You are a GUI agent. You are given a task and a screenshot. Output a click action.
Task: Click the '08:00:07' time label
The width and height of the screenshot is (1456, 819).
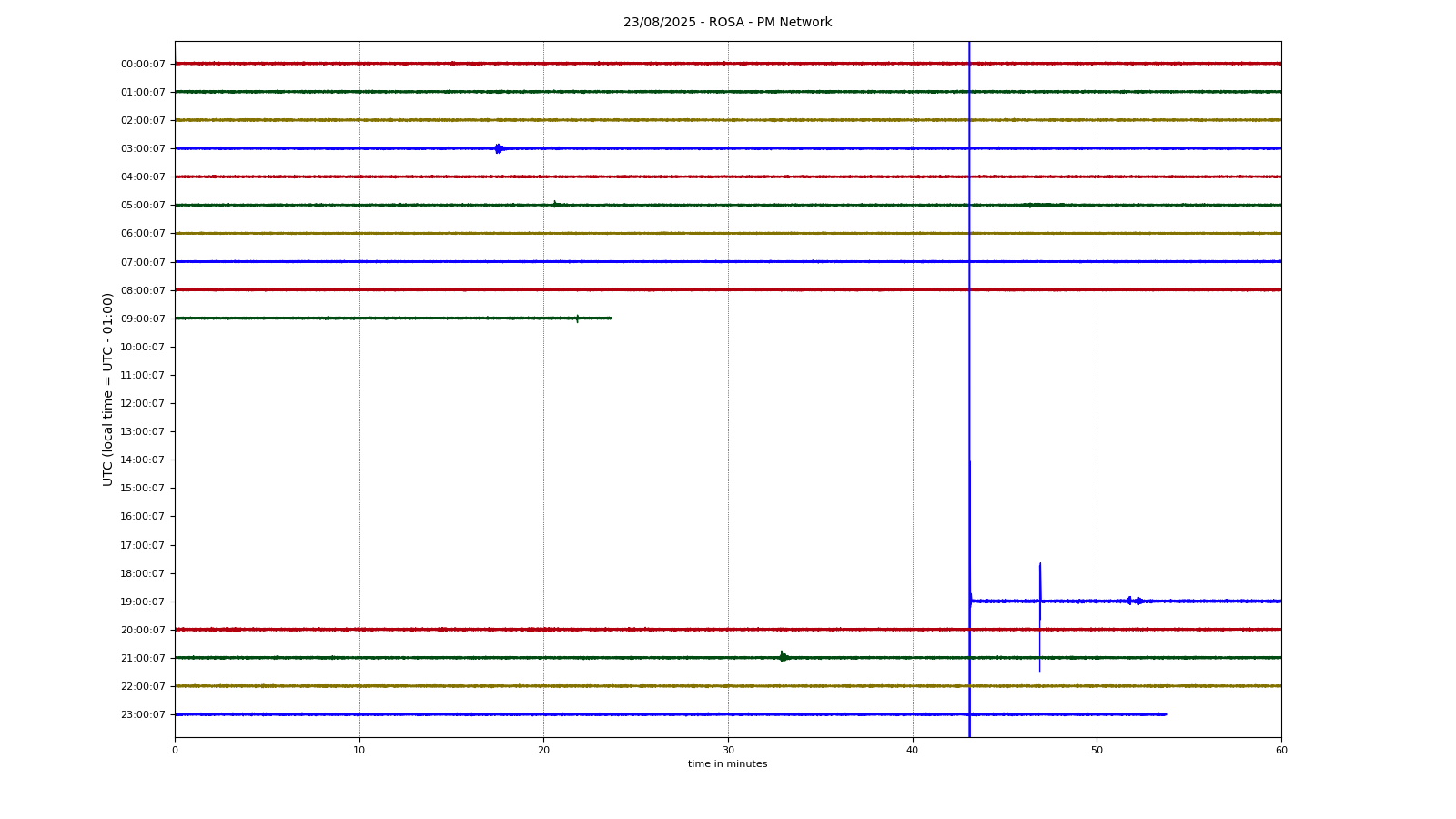click(143, 290)
